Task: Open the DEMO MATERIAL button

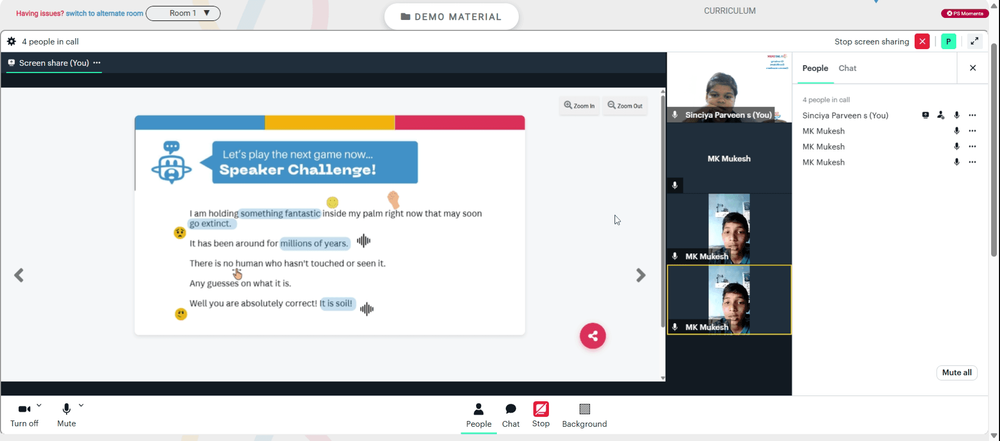Action: pos(452,17)
